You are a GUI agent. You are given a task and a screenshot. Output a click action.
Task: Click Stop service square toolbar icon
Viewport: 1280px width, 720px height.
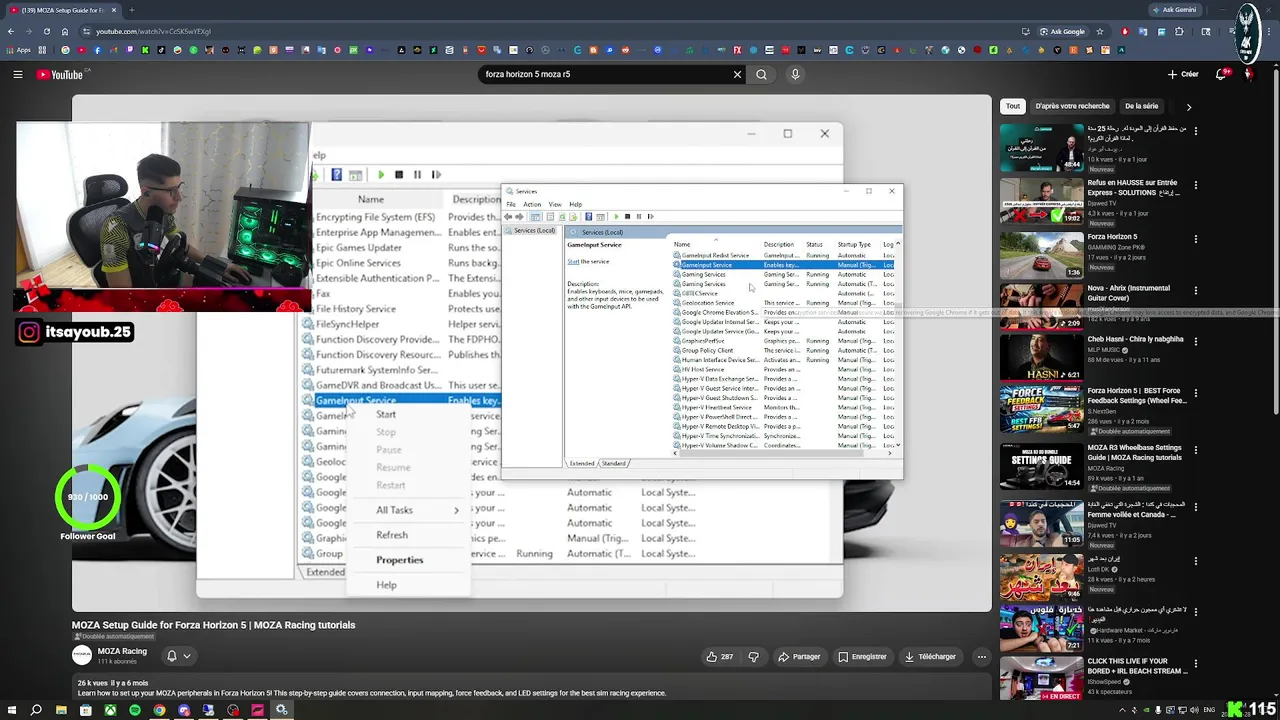[627, 216]
